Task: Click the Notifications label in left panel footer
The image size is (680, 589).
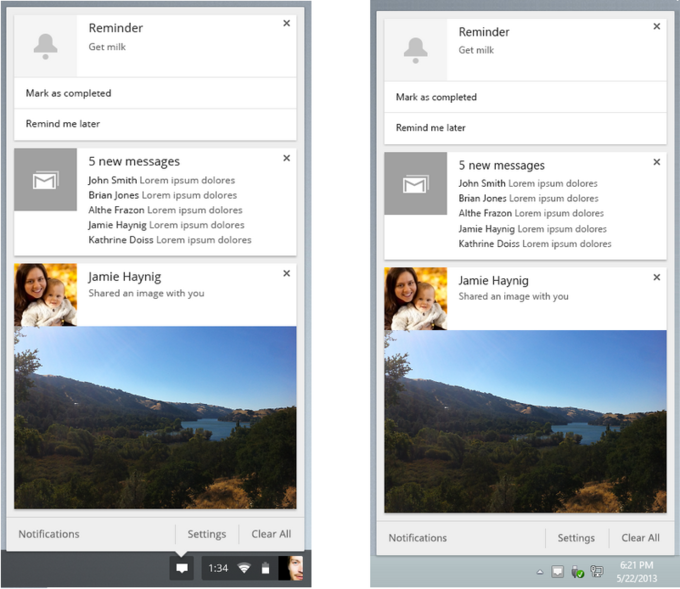Action: pyautogui.click(x=49, y=534)
